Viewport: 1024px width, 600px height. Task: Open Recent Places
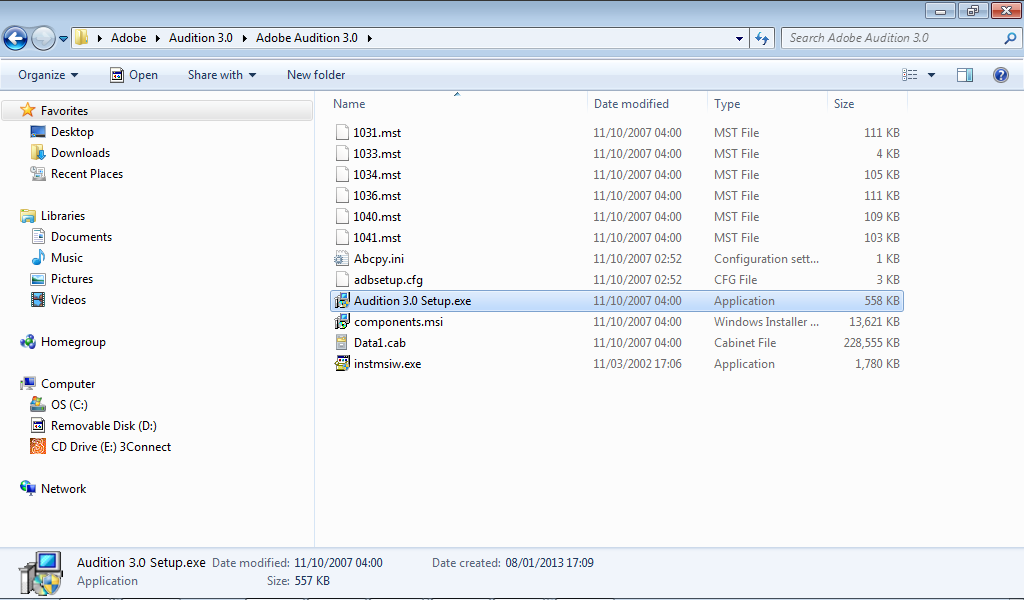point(87,174)
